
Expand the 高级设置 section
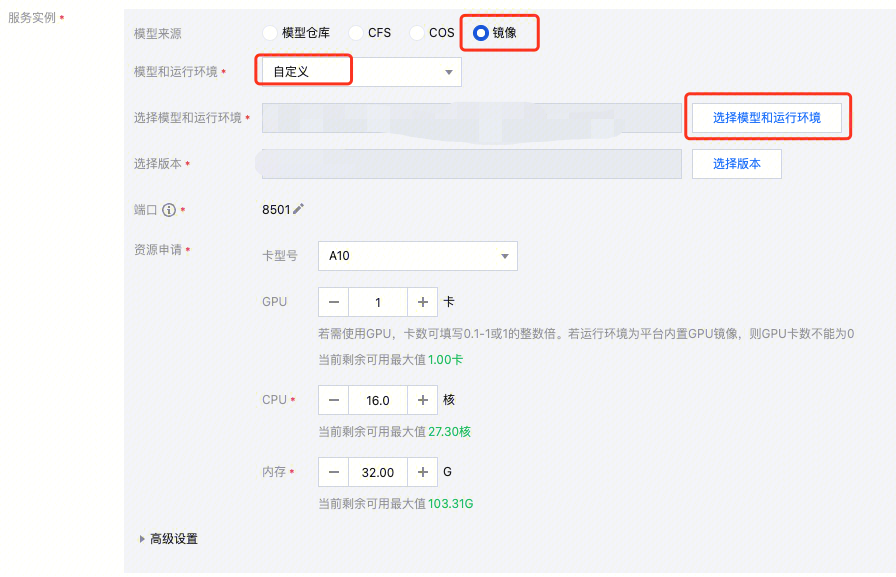pos(169,539)
